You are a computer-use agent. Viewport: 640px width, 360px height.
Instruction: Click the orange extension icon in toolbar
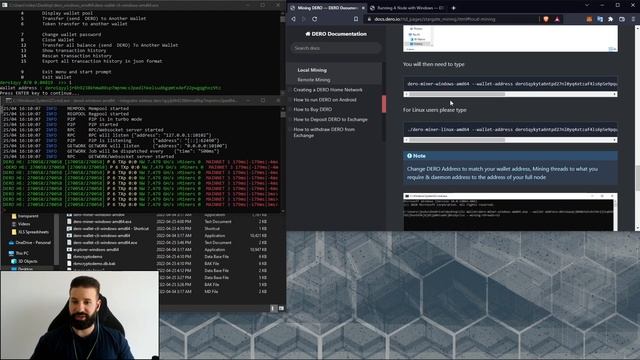[589, 19]
